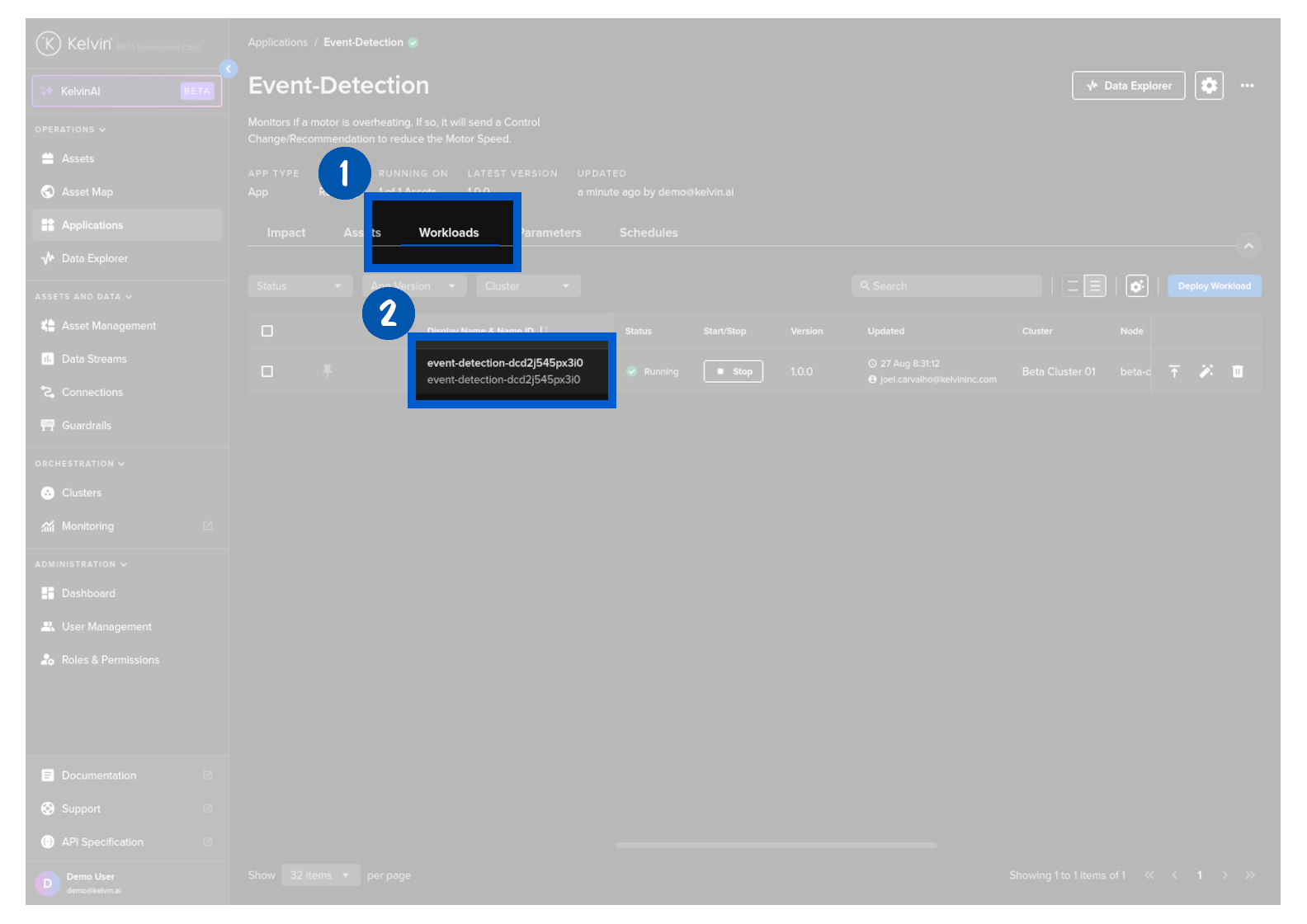1307x924 pixels.
Task: Open Asset Map from the sidebar
Action: (127, 191)
